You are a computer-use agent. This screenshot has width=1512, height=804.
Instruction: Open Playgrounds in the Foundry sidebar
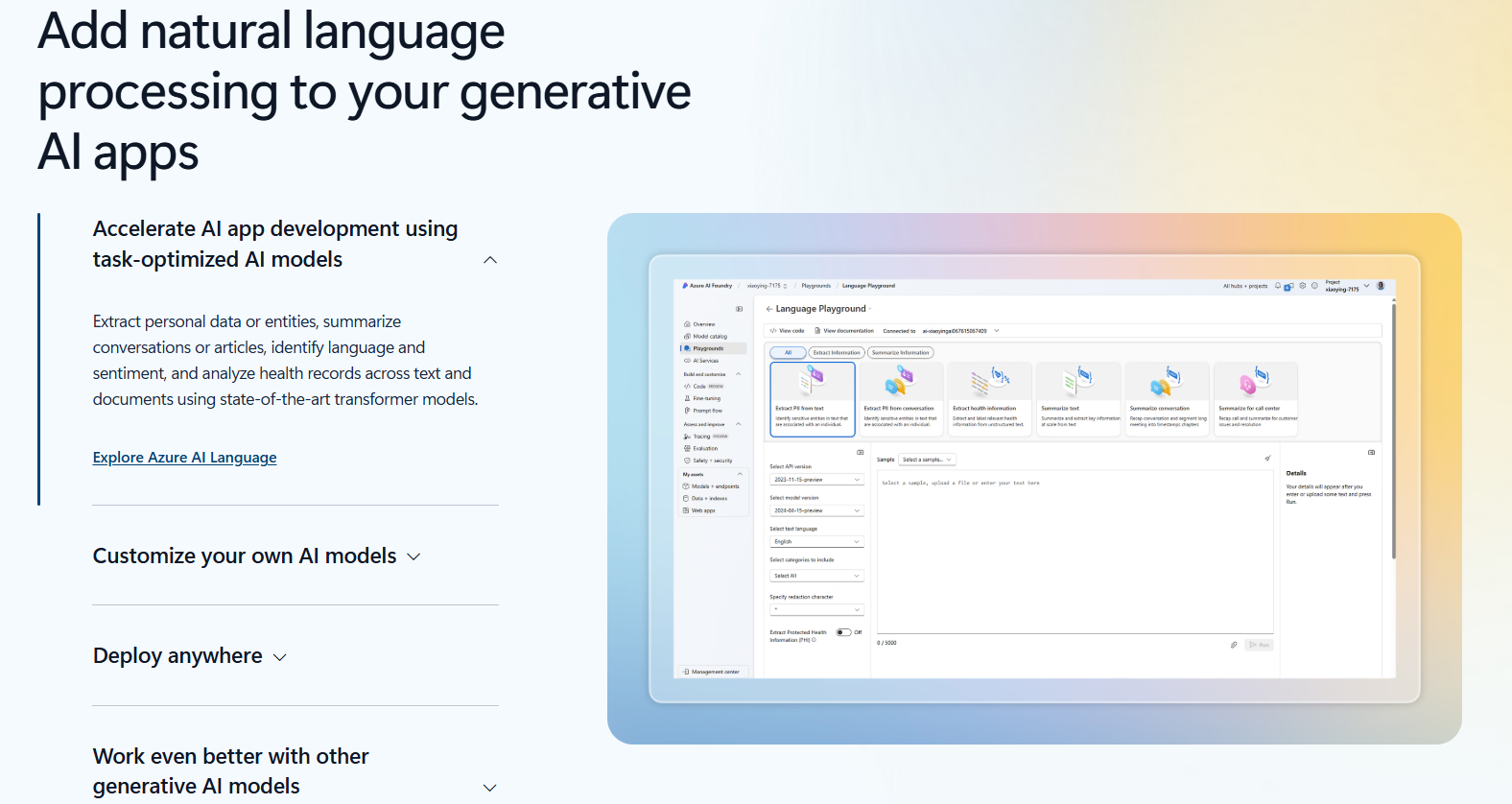[x=708, y=348]
